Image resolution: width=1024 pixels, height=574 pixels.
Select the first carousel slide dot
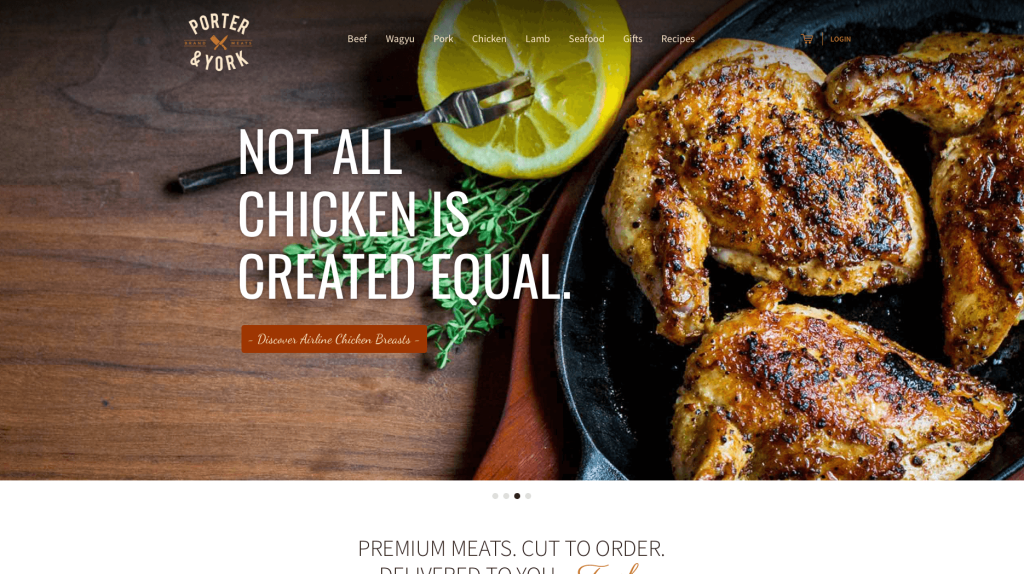pyautogui.click(x=495, y=496)
